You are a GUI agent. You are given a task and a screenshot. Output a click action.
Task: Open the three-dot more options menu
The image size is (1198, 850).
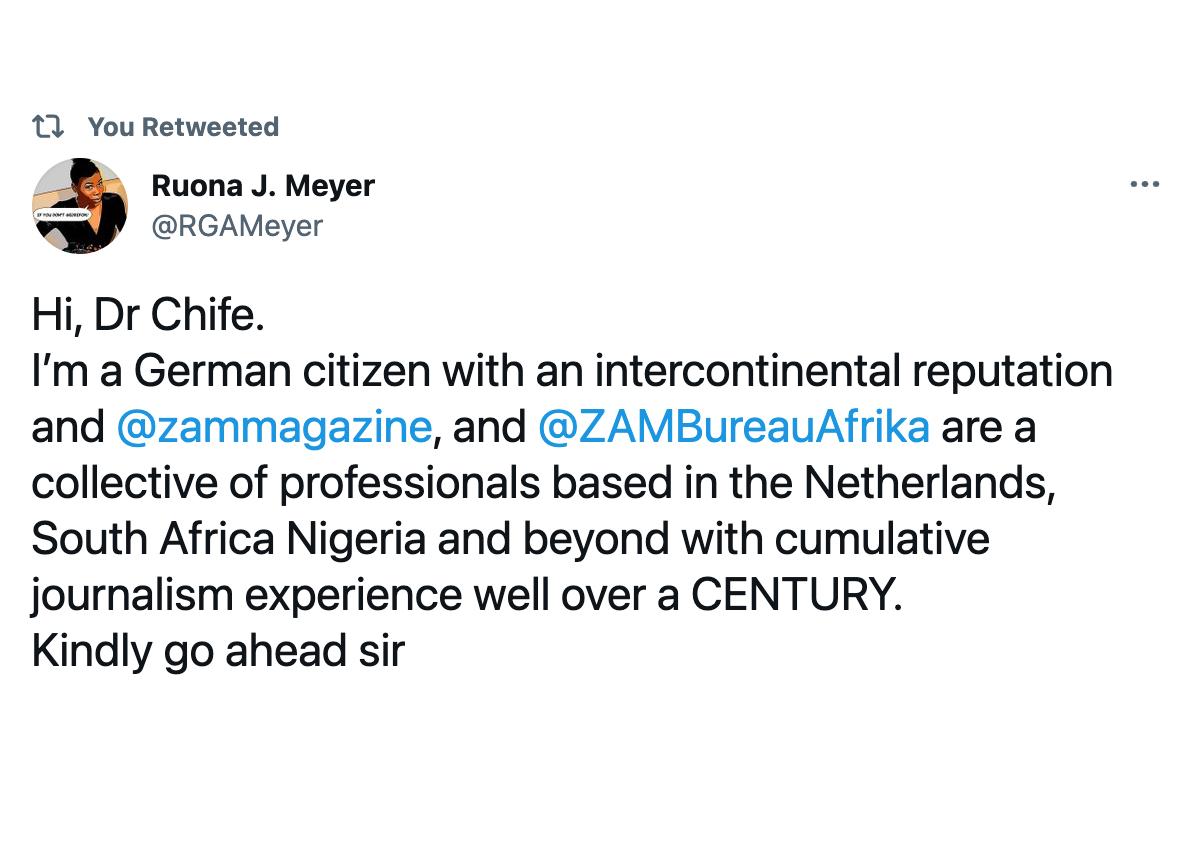pyautogui.click(x=1144, y=184)
